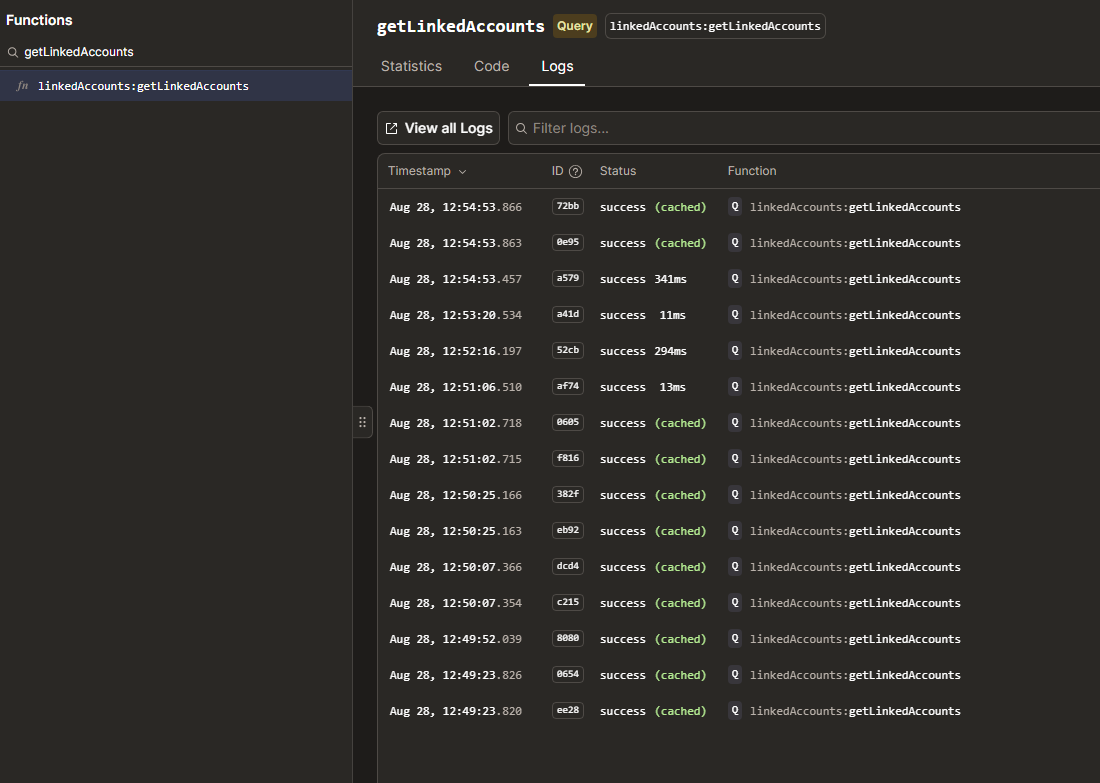Click the Query icon in row ee28
Image resolution: width=1100 pixels, height=783 pixels.
coord(735,711)
